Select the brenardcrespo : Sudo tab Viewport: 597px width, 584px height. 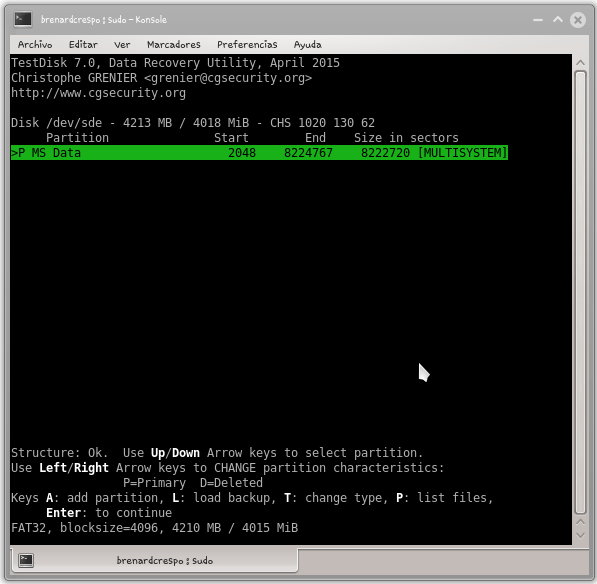pos(155,560)
